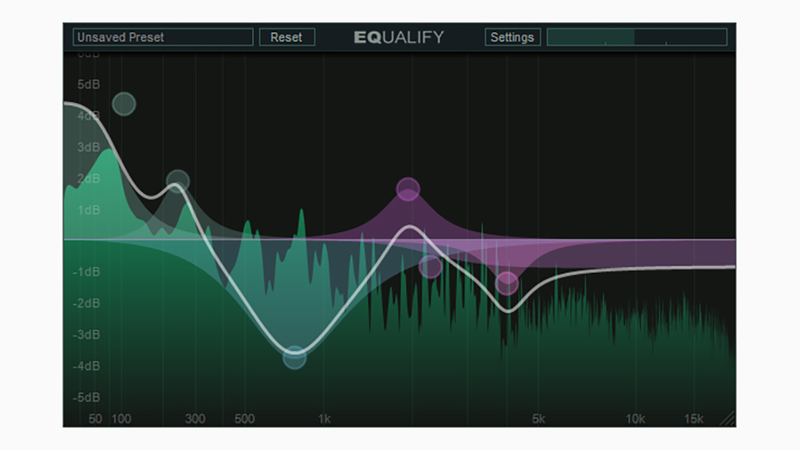Click the -2dB gain scale label
Image resolution: width=800 pixels, height=450 pixels.
click(86, 304)
